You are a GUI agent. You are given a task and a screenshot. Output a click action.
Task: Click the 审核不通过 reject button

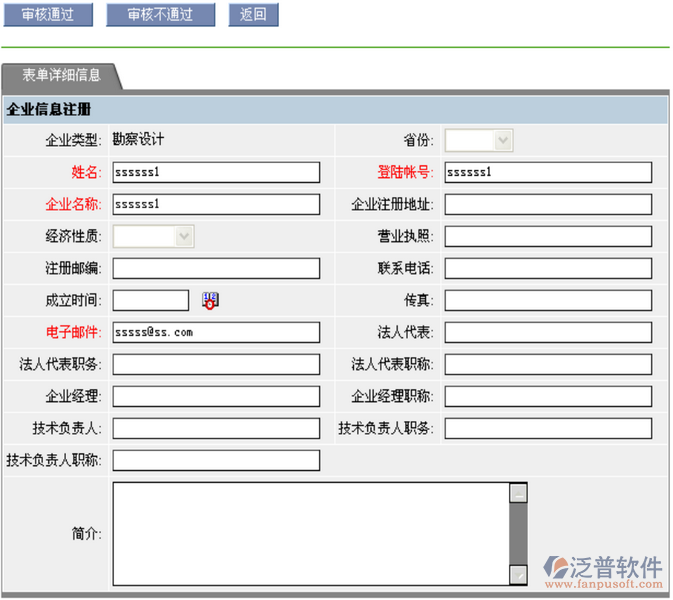[x=159, y=15]
